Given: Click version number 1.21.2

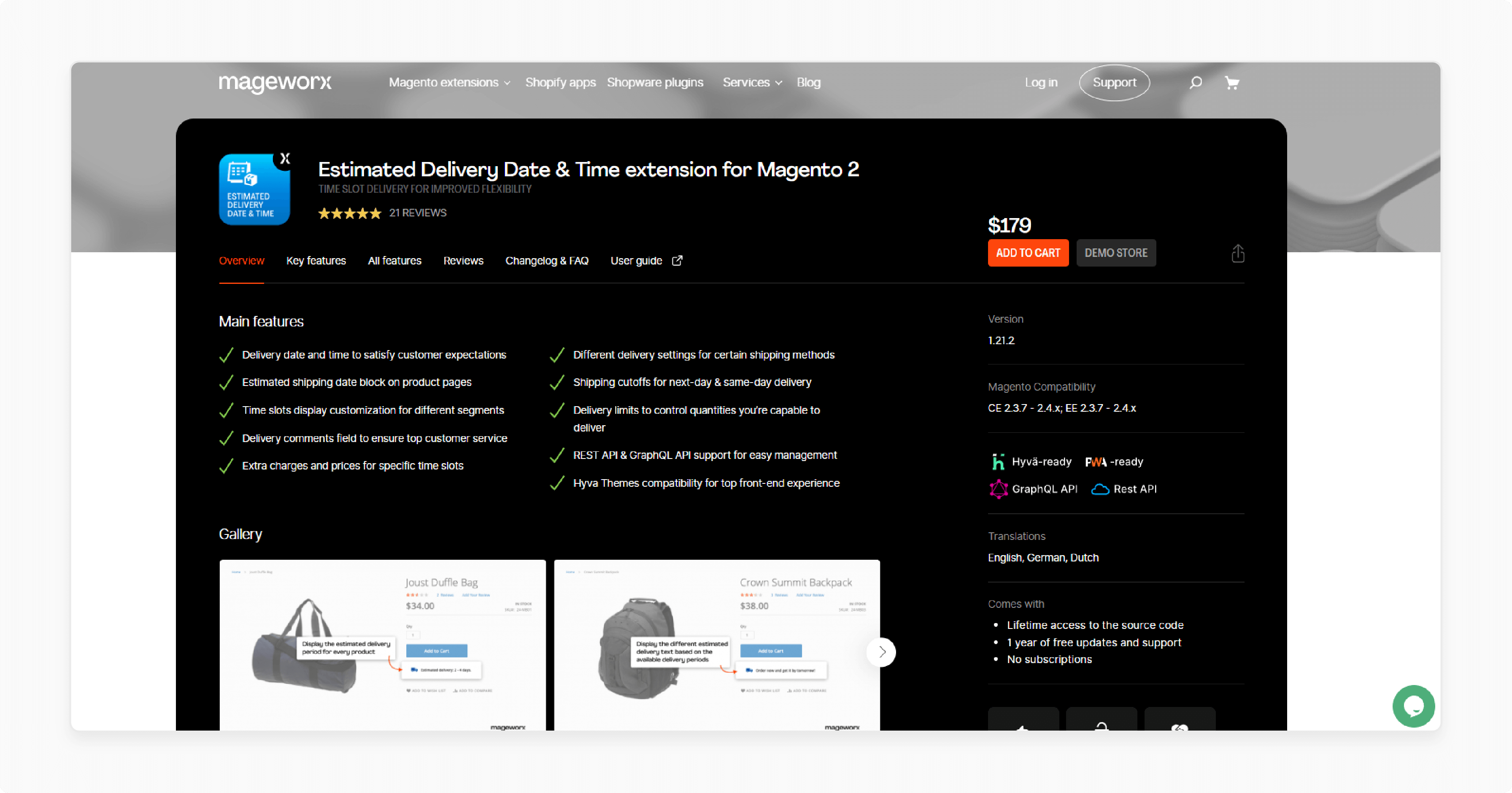Looking at the screenshot, I should click(x=1001, y=340).
